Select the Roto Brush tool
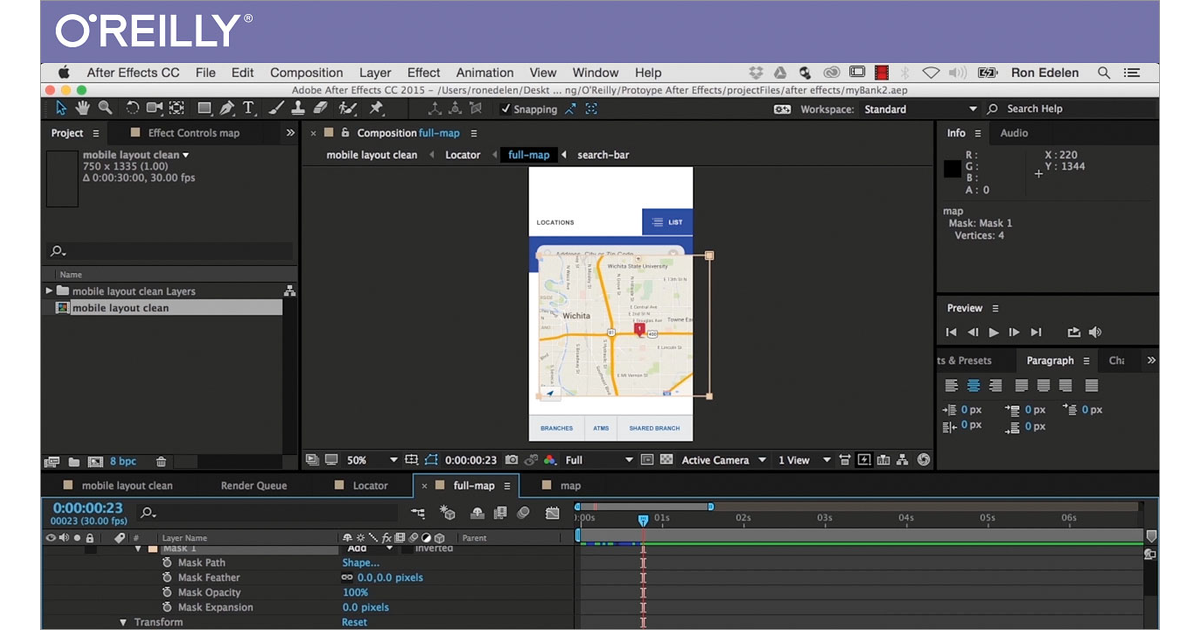Image resolution: width=1200 pixels, height=630 pixels. click(349, 108)
